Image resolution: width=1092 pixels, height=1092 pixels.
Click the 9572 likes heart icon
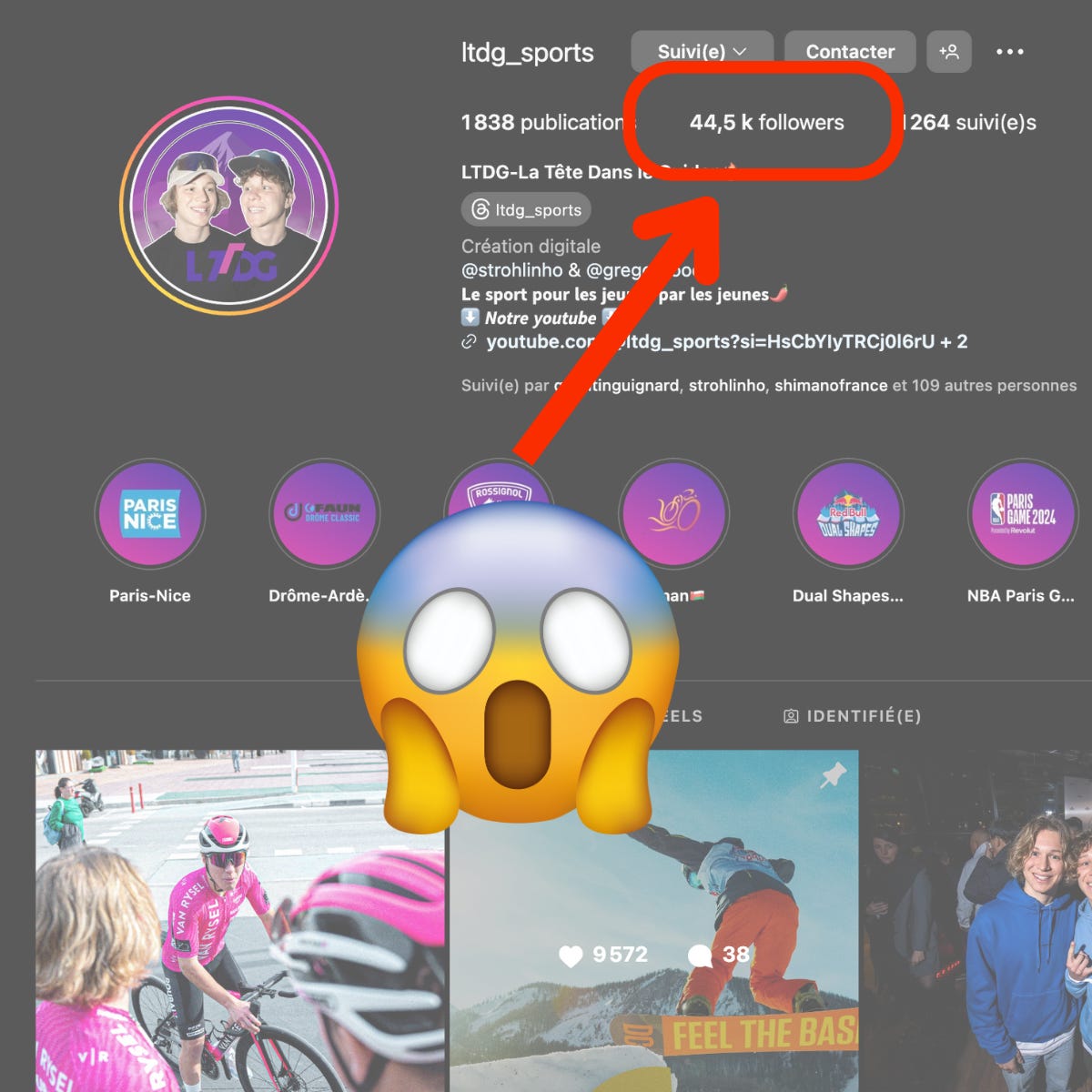[x=571, y=955]
